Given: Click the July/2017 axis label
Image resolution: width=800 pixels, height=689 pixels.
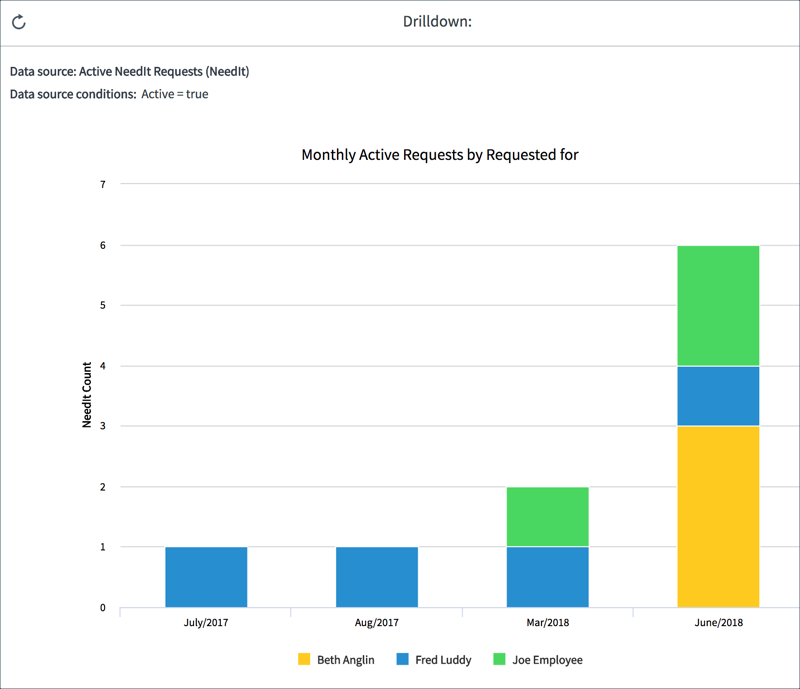Looking at the screenshot, I should tap(206, 623).
